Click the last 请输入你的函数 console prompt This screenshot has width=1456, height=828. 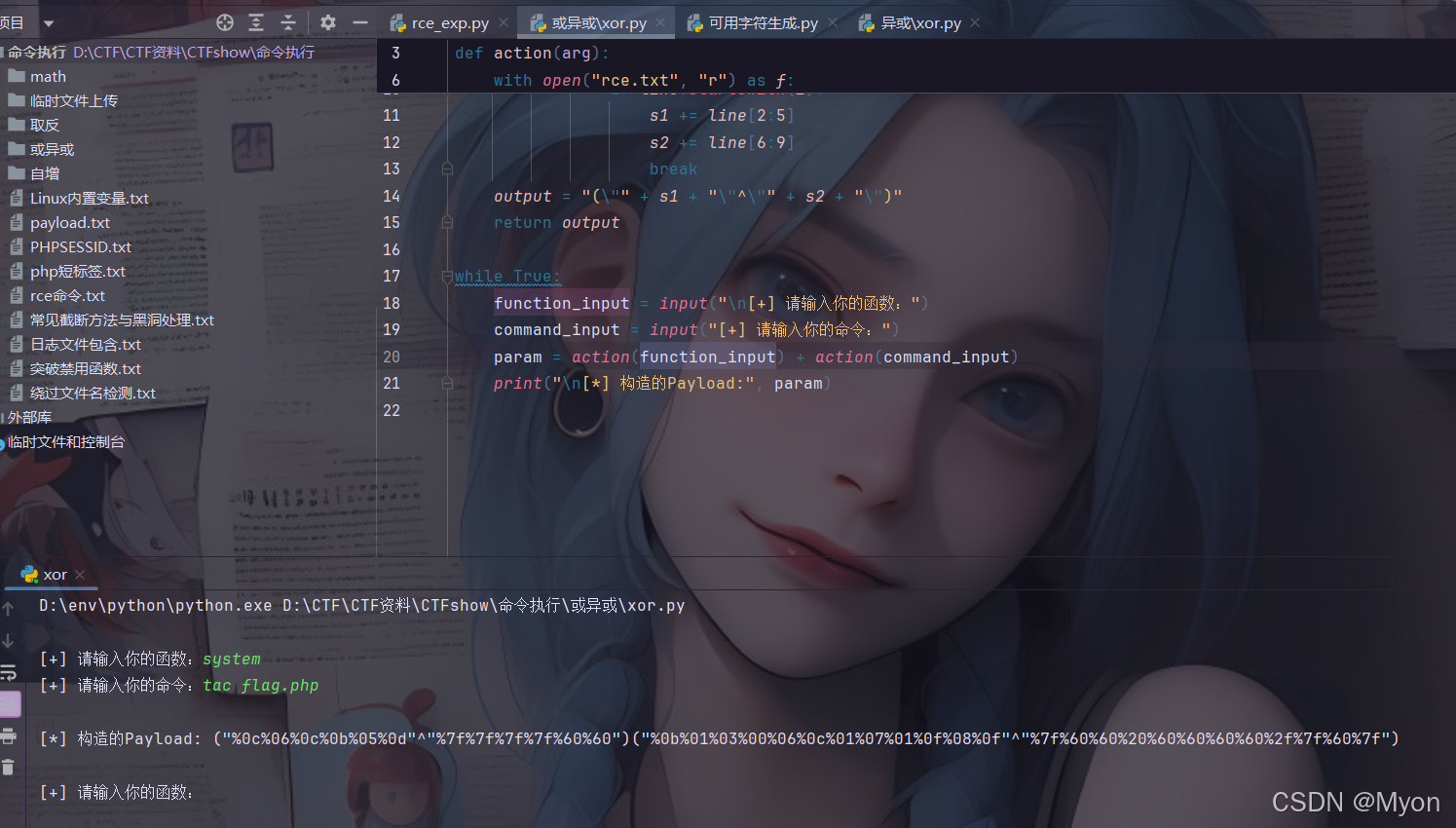click(x=116, y=792)
